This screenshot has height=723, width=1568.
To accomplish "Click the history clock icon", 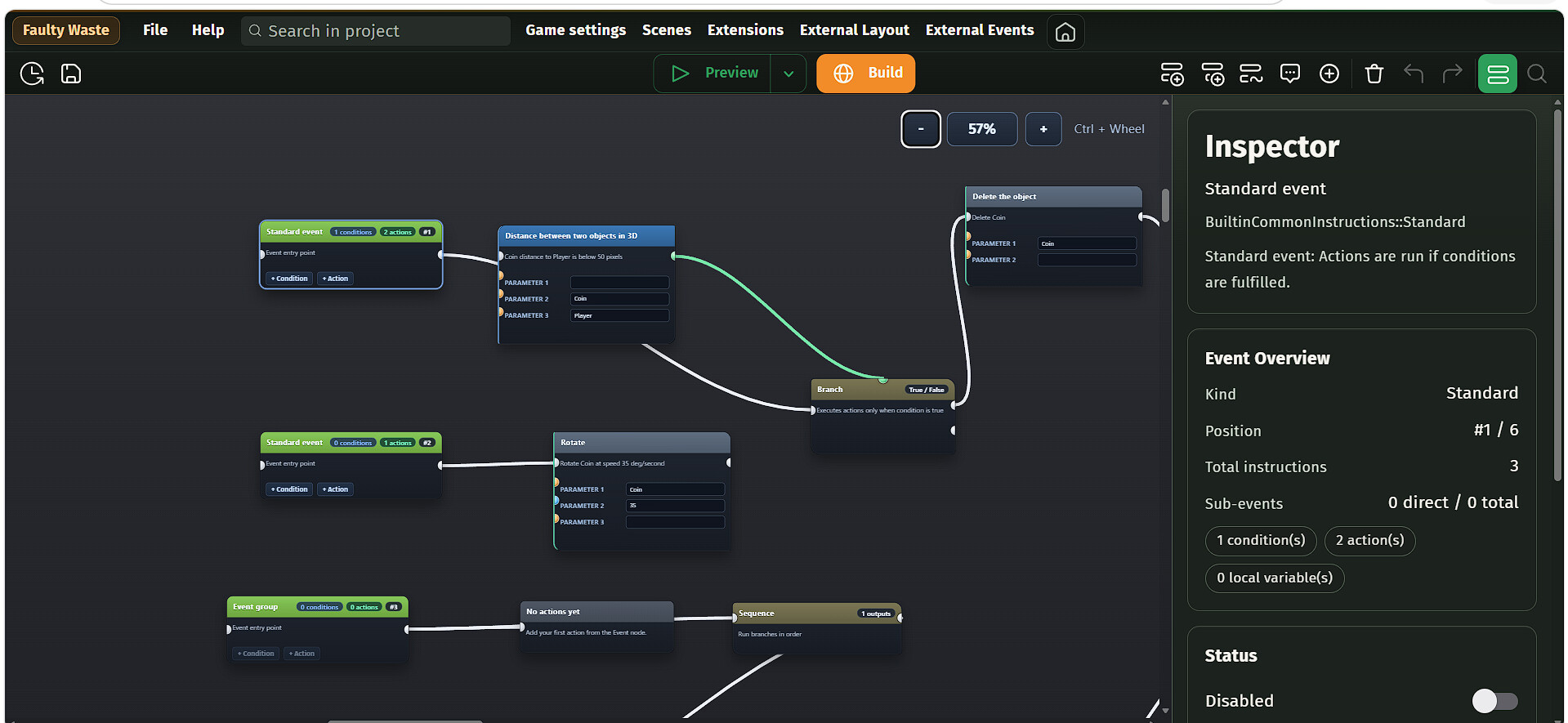I will pyautogui.click(x=32, y=74).
